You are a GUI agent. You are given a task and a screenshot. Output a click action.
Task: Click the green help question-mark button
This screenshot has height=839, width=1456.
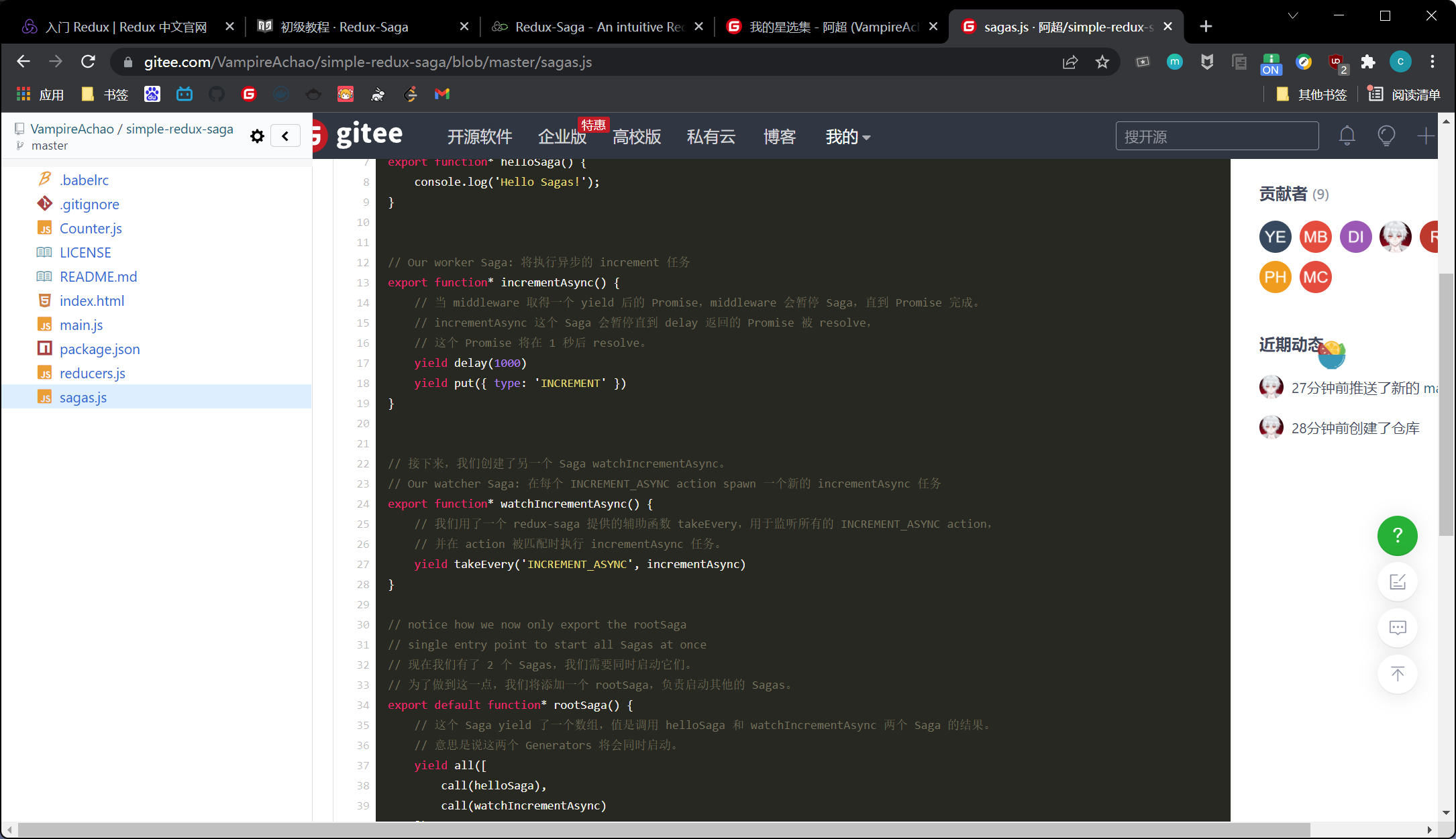1397,535
